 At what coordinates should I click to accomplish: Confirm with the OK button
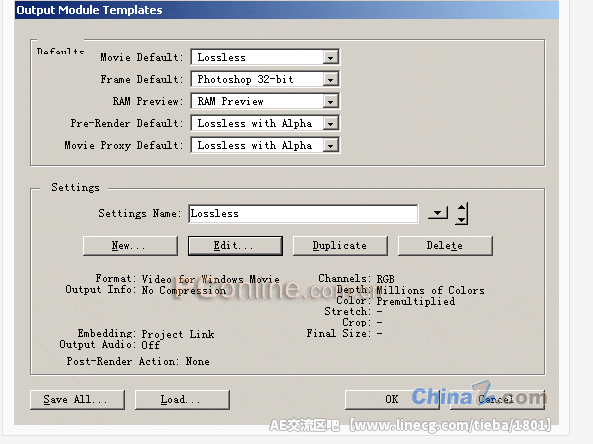click(392, 400)
